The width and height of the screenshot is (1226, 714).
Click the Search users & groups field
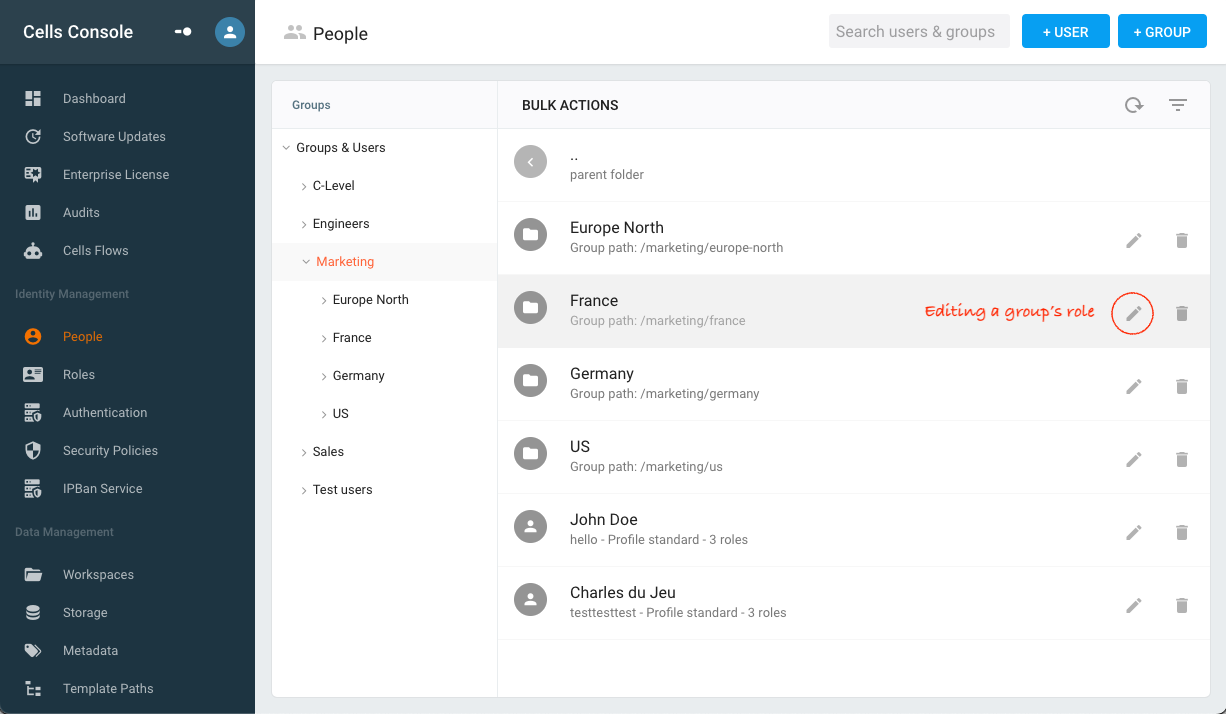[x=919, y=32]
